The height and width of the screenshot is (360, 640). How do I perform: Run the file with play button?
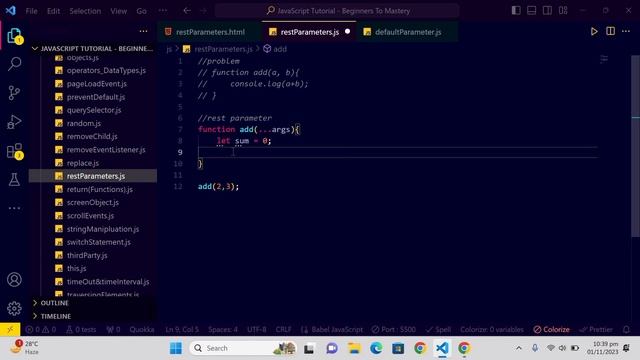(x=594, y=32)
